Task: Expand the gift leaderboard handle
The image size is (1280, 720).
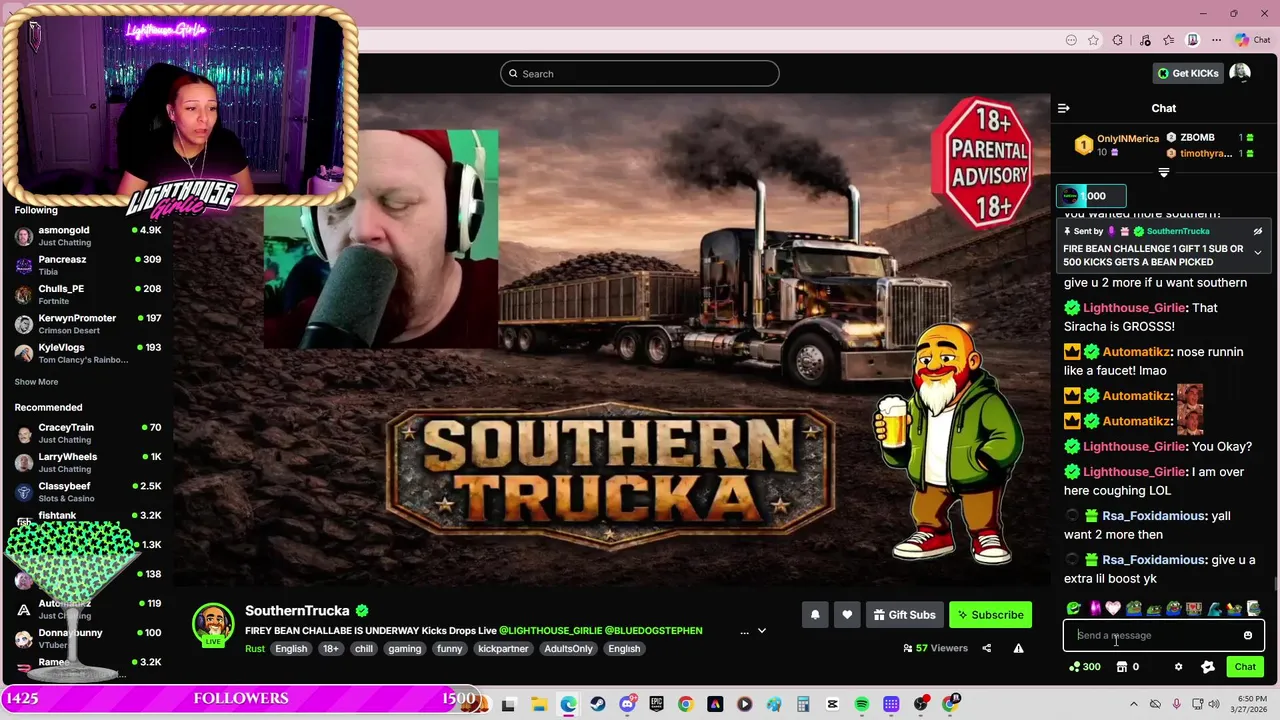Action: pos(1163,173)
